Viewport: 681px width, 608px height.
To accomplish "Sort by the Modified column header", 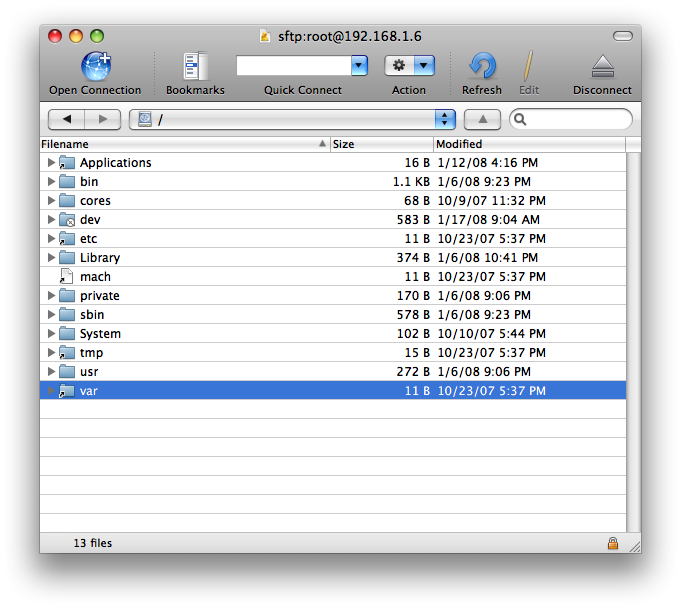I will coord(529,144).
